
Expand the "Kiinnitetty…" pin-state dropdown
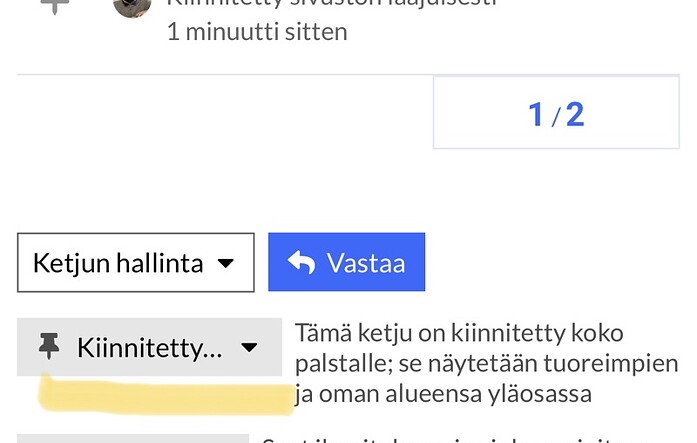point(149,347)
